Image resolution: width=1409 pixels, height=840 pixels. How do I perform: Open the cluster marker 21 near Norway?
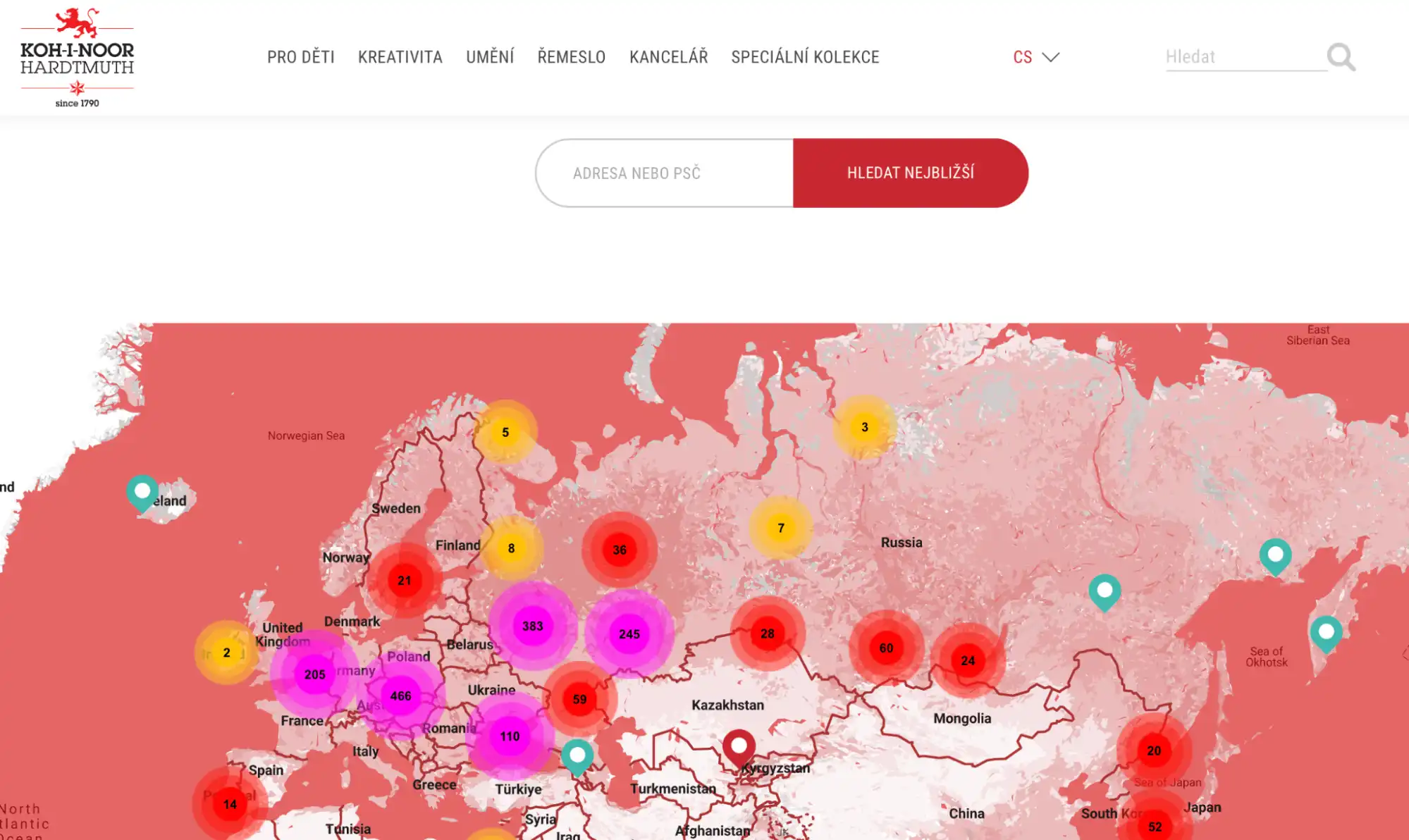[404, 581]
